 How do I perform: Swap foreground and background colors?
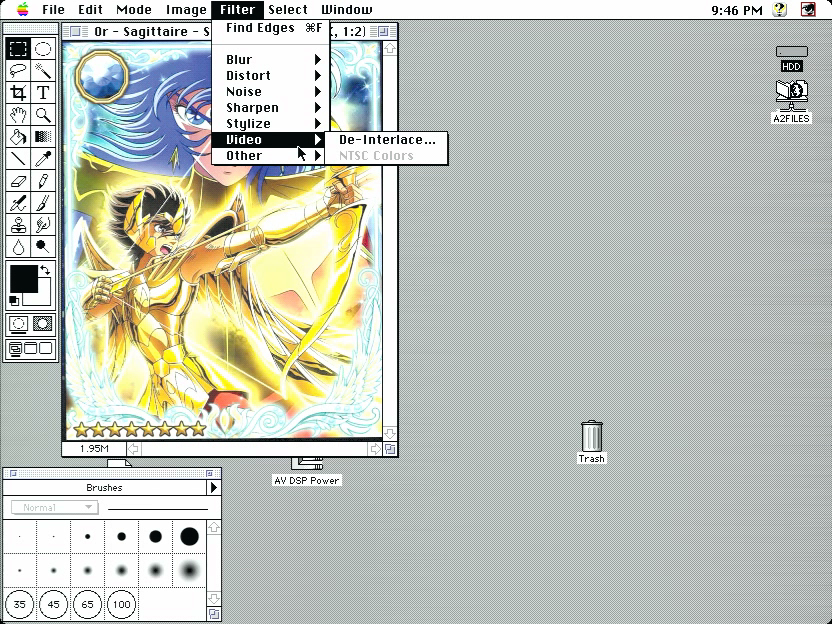coord(46,271)
